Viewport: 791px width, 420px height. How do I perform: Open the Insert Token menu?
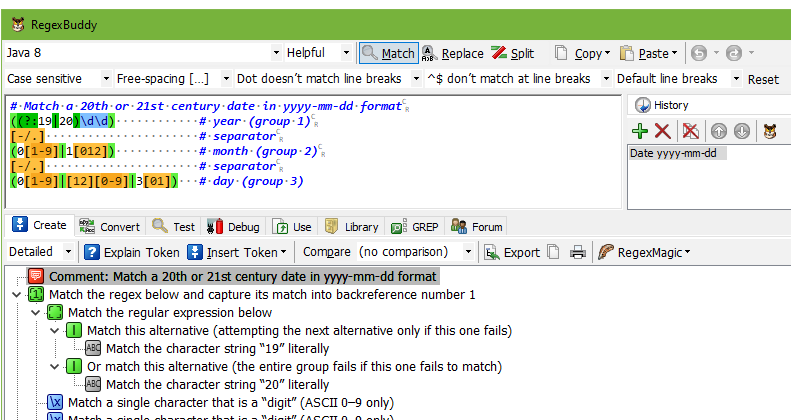coord(236,252)
